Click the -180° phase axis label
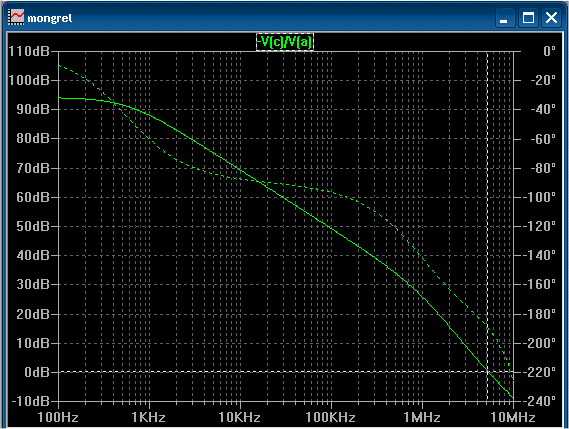Viewport: 569px width, 429px height. tap(539, 314)
